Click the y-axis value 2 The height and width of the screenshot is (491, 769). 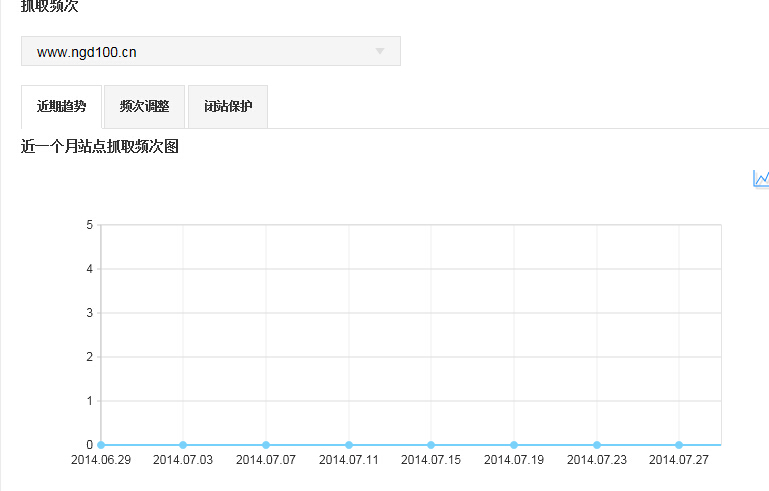point(89,357)
